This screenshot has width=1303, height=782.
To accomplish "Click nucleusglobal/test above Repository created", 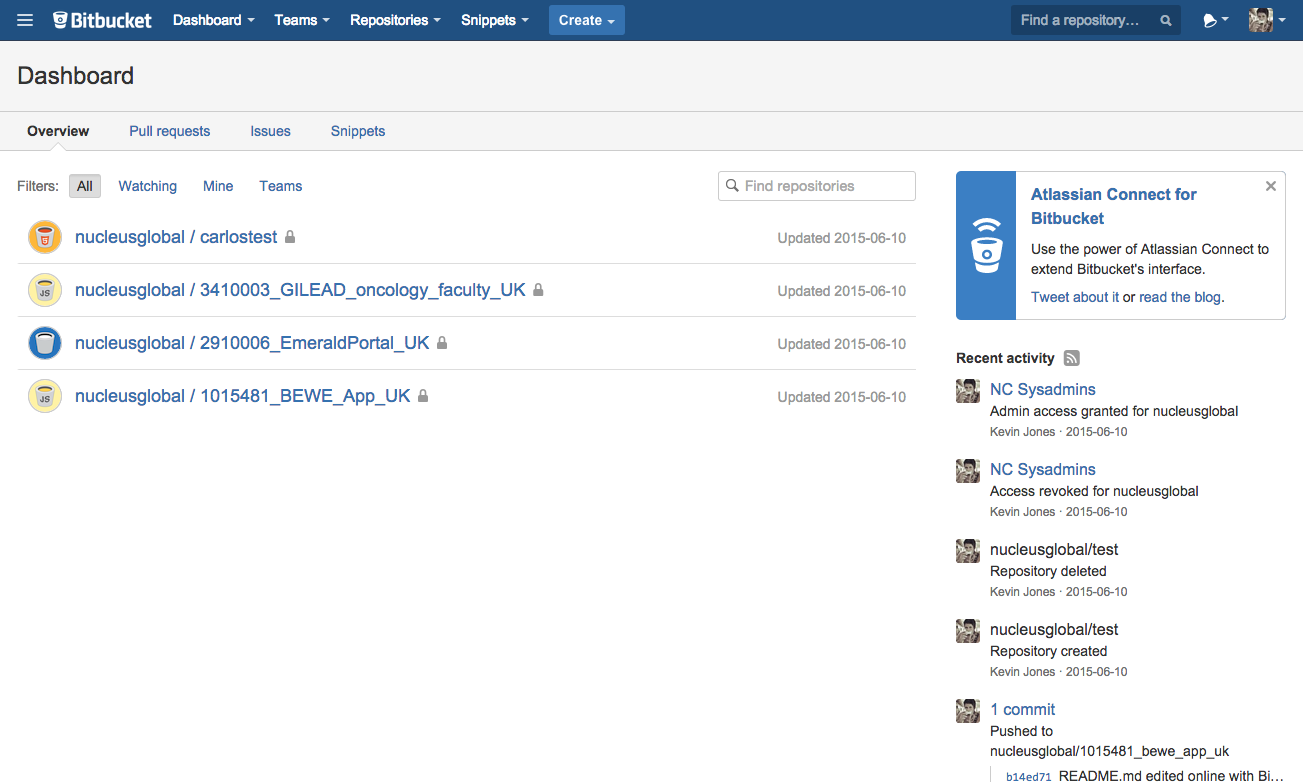I will click(x=1054, y=629).
